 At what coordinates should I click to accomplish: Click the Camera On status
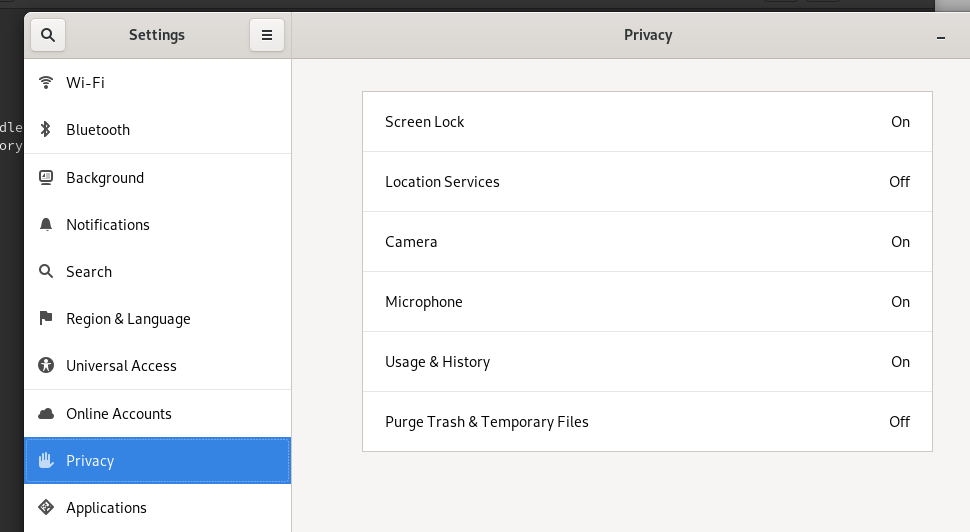900,242
